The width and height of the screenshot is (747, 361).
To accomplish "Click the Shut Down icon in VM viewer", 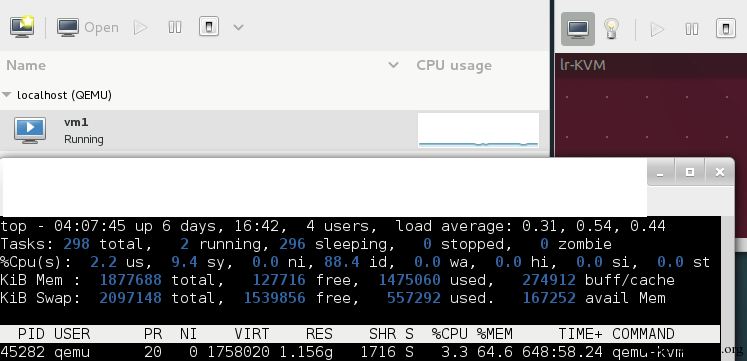I will [726, 29].
